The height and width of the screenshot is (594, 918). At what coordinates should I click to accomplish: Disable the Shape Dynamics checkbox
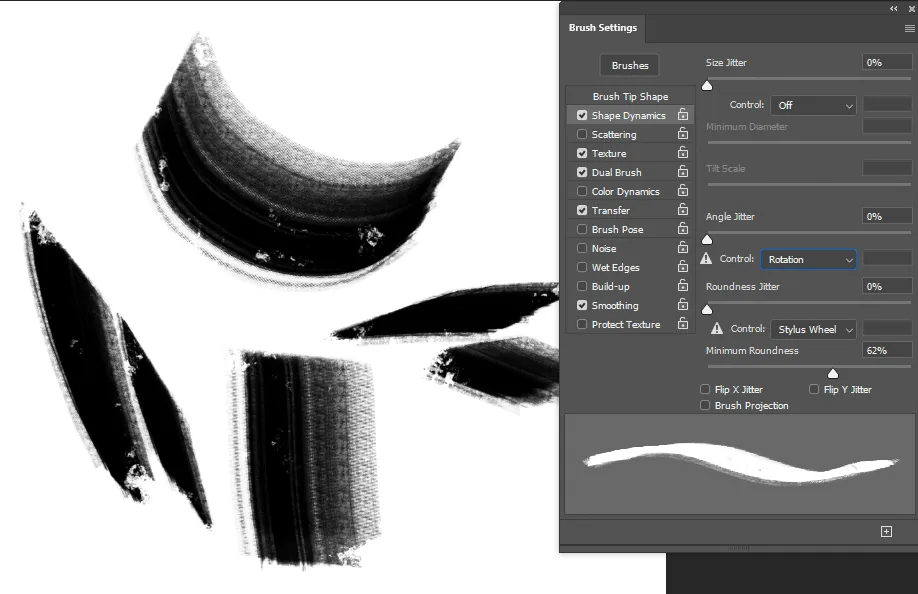pyautogui.click(x=582, y=115)
